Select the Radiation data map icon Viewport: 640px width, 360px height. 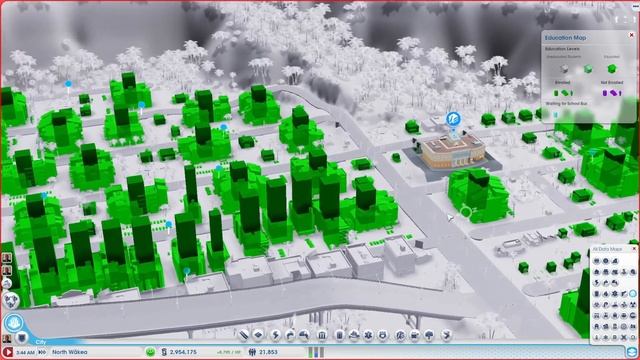[x=633, y=304]
